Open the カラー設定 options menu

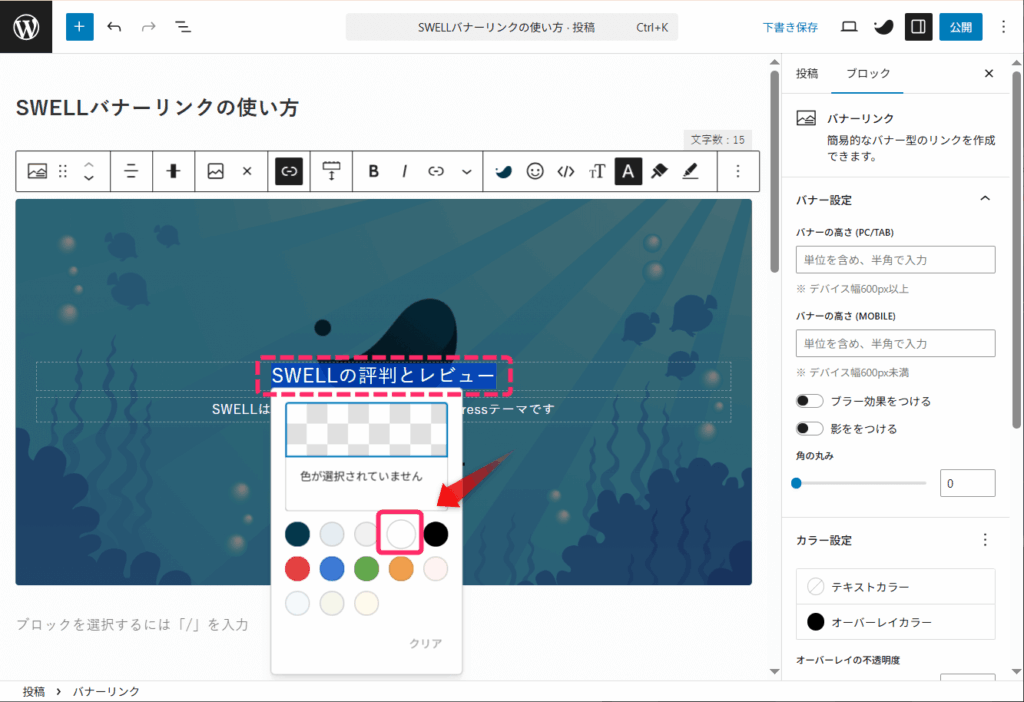984,540
